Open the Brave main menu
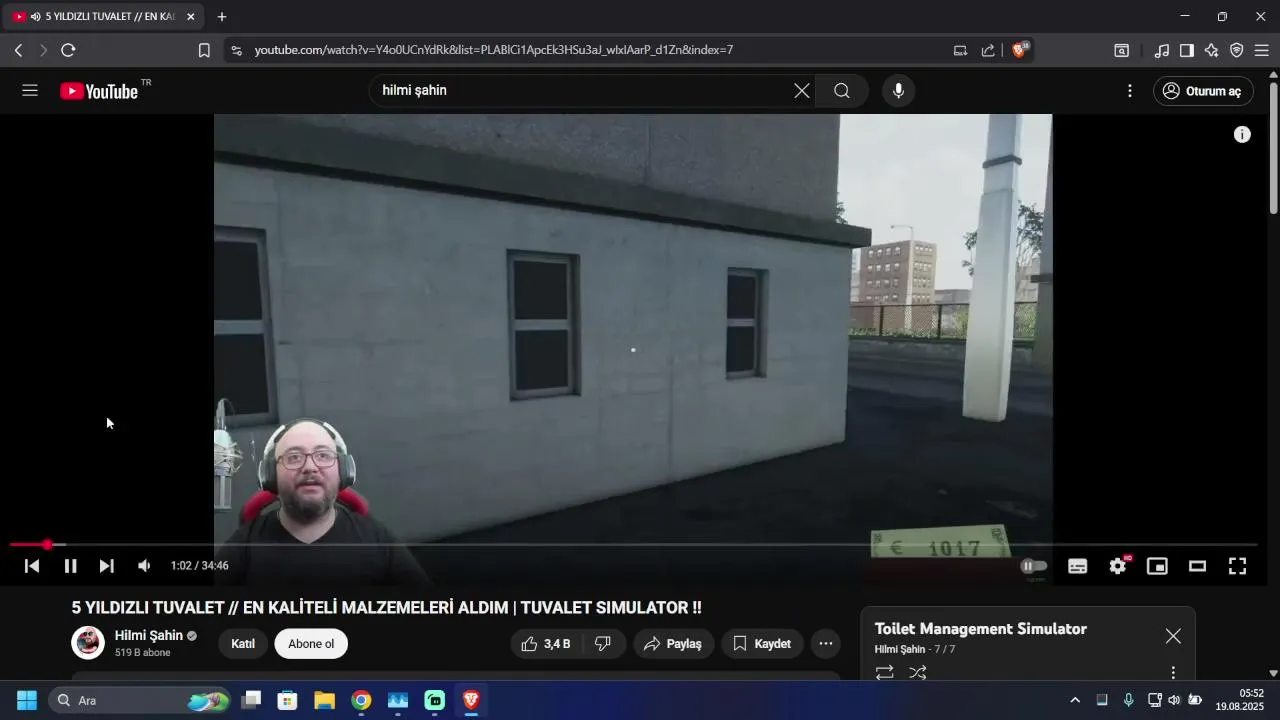Image resolution: width=1280 pixels, height=720 pixels. coord(1261,50)
